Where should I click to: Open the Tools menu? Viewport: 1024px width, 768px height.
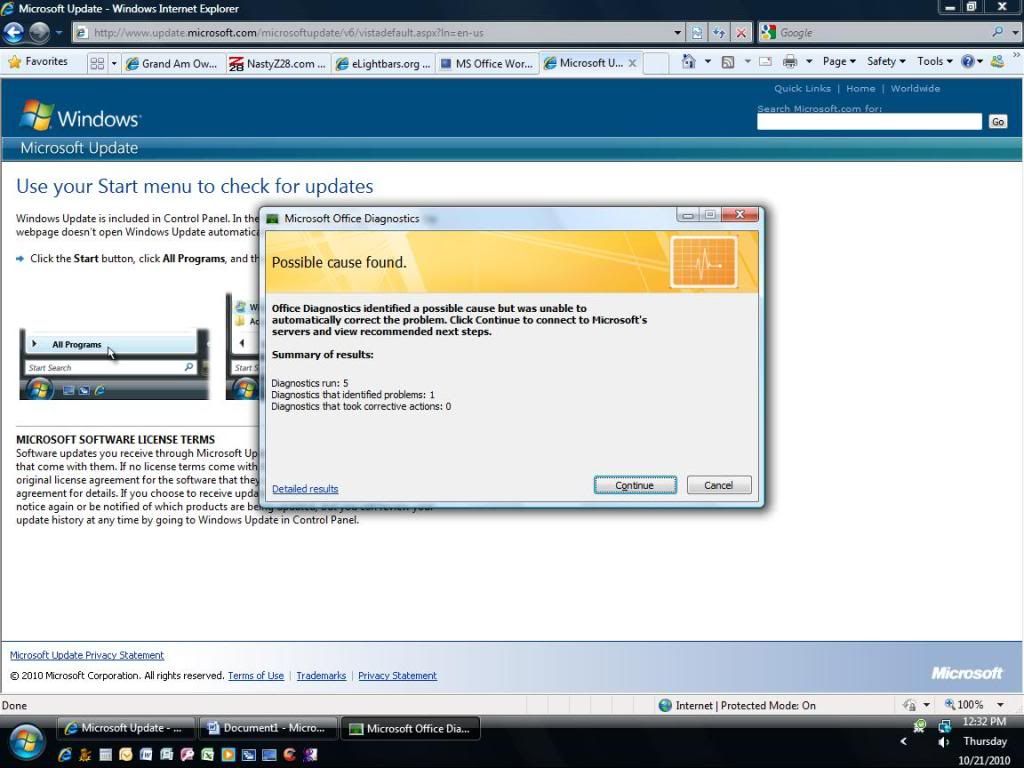(x=935, y=61)
